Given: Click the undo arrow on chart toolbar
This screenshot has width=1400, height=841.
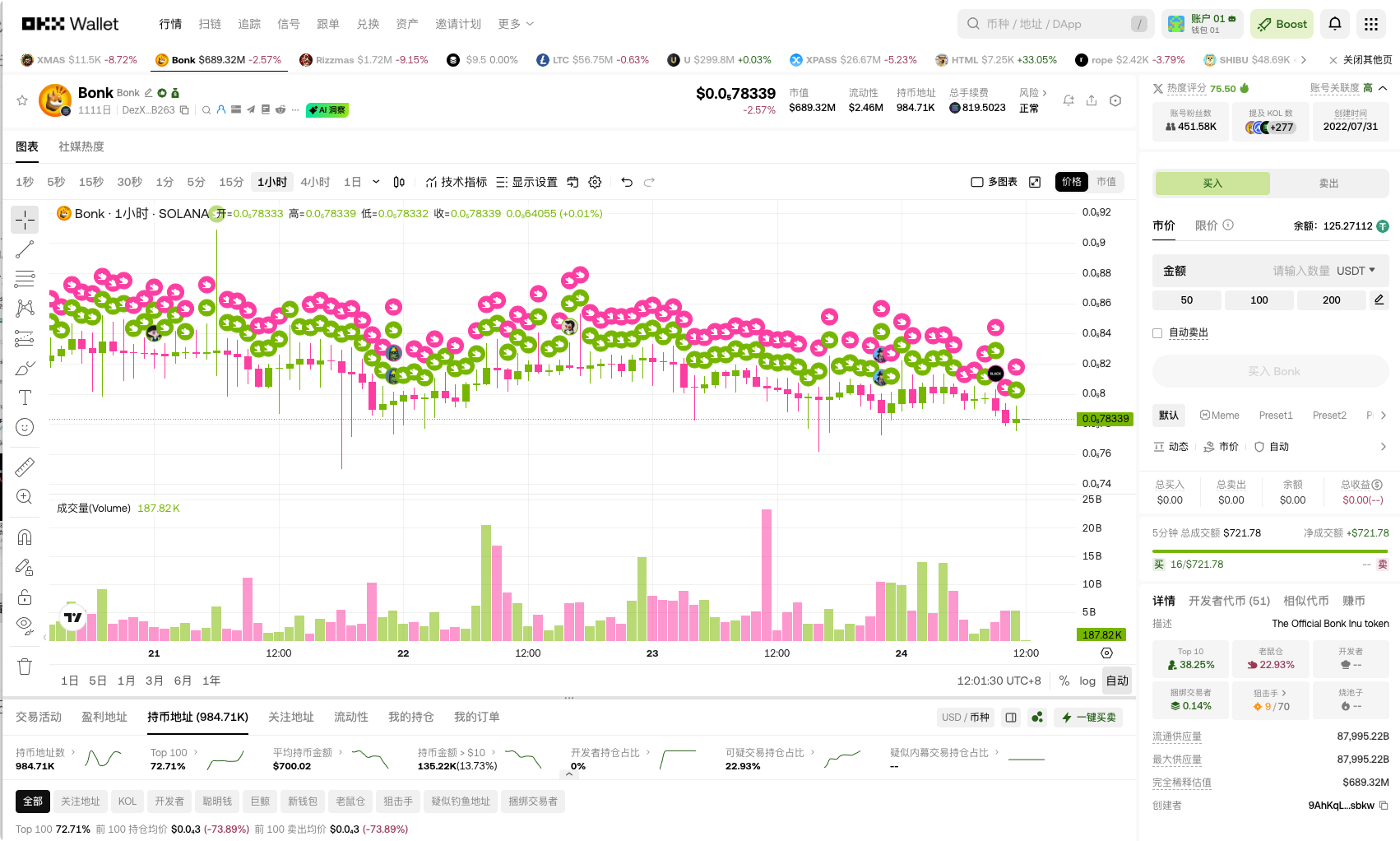Looking at the screenshot, I should [627, 182].
